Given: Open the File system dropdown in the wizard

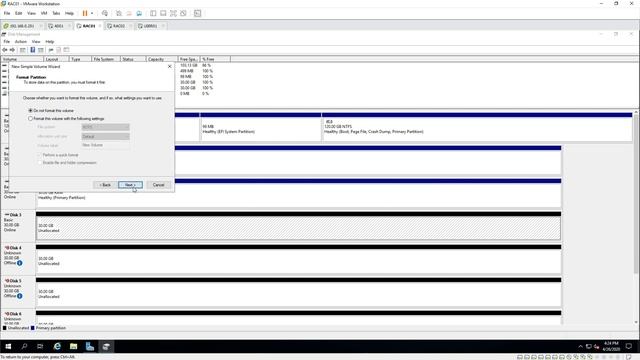Looking at the screenshot, I should [105, 127].
